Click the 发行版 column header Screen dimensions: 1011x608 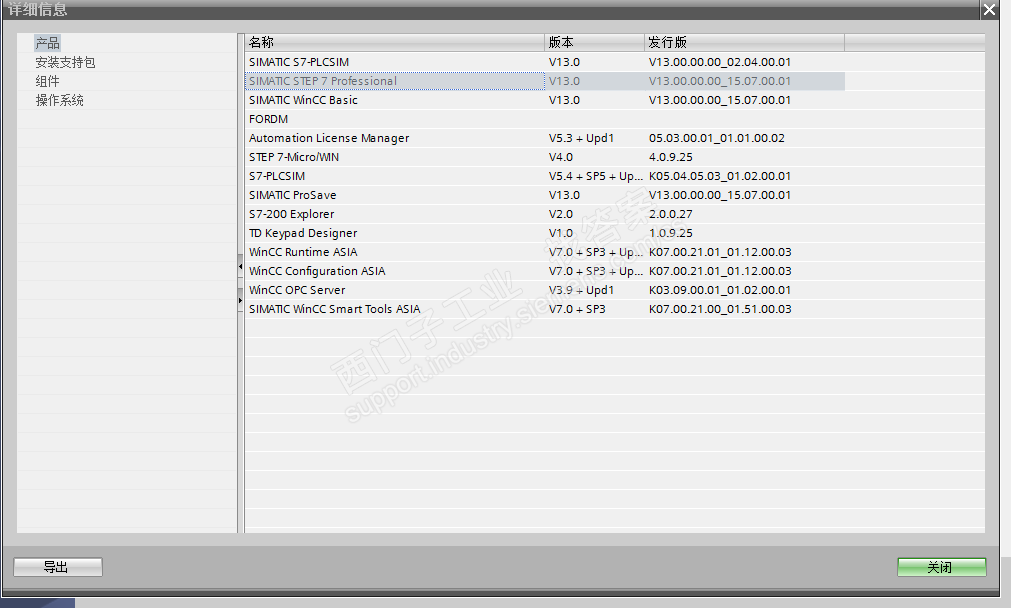pyautogui.click(x=744, y=43)
